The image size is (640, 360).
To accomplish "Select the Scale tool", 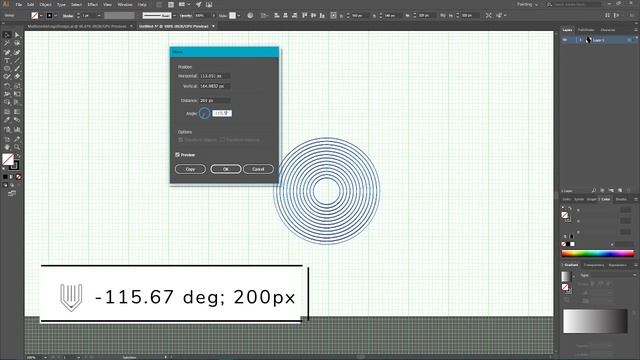I will pyautogui.click(x=17, y=86).
